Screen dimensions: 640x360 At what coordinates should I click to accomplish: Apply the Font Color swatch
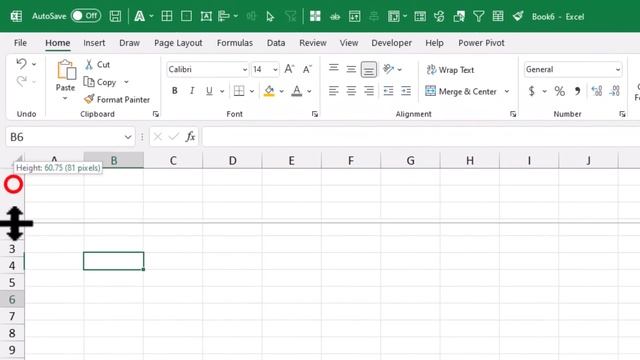297,91
